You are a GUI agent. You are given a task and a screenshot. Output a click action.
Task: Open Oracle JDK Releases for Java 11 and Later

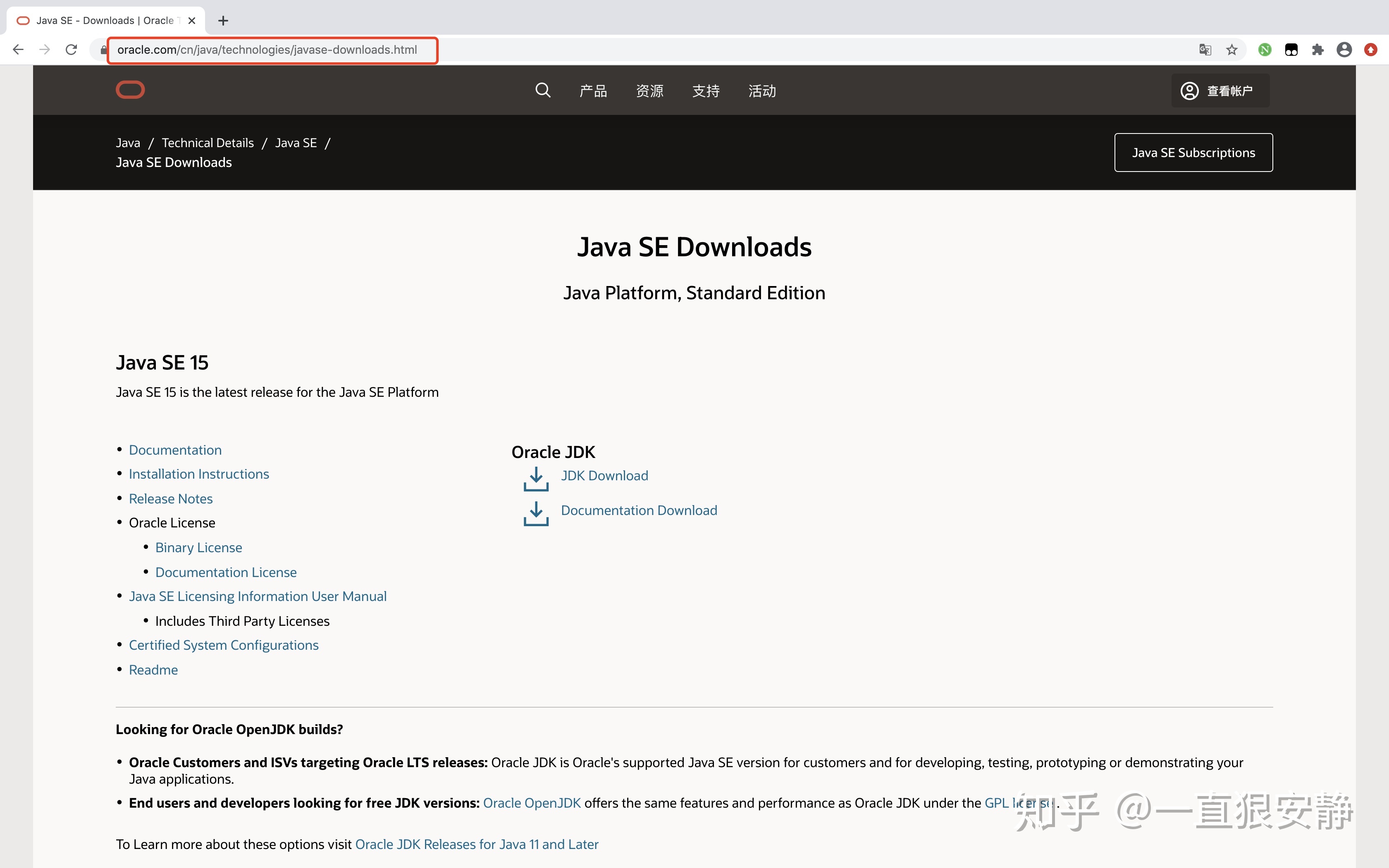pos(477,844)
